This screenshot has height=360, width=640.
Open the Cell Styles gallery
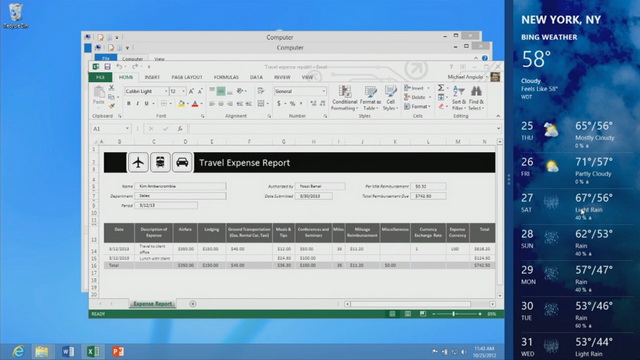click(x=391, y=98)
